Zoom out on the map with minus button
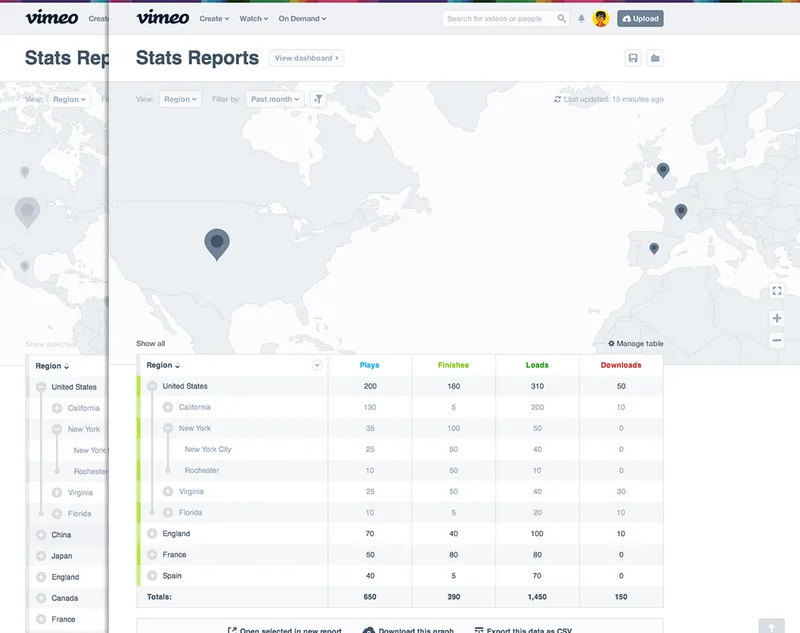The image size is (800, 633). tap(777, 340)
